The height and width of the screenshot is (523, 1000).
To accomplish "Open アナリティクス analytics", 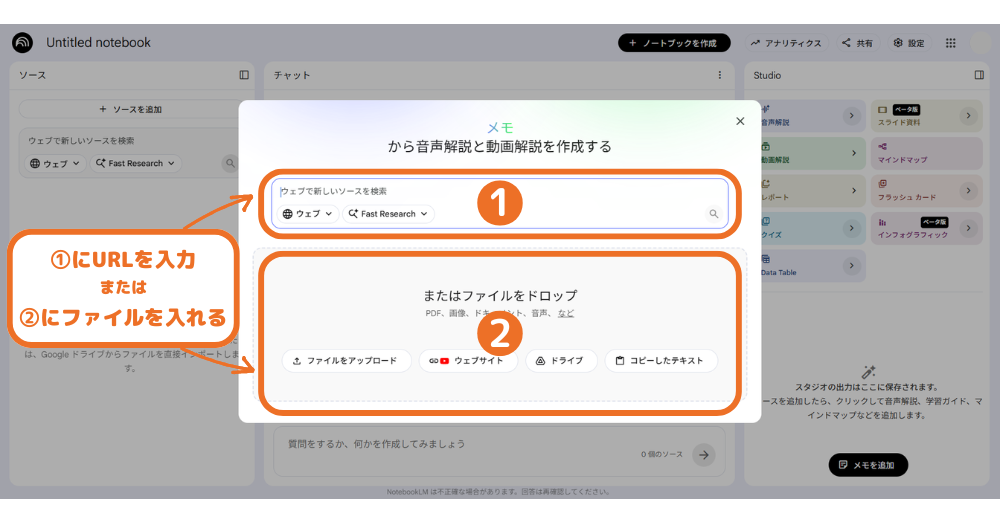I will click(786, 43).
